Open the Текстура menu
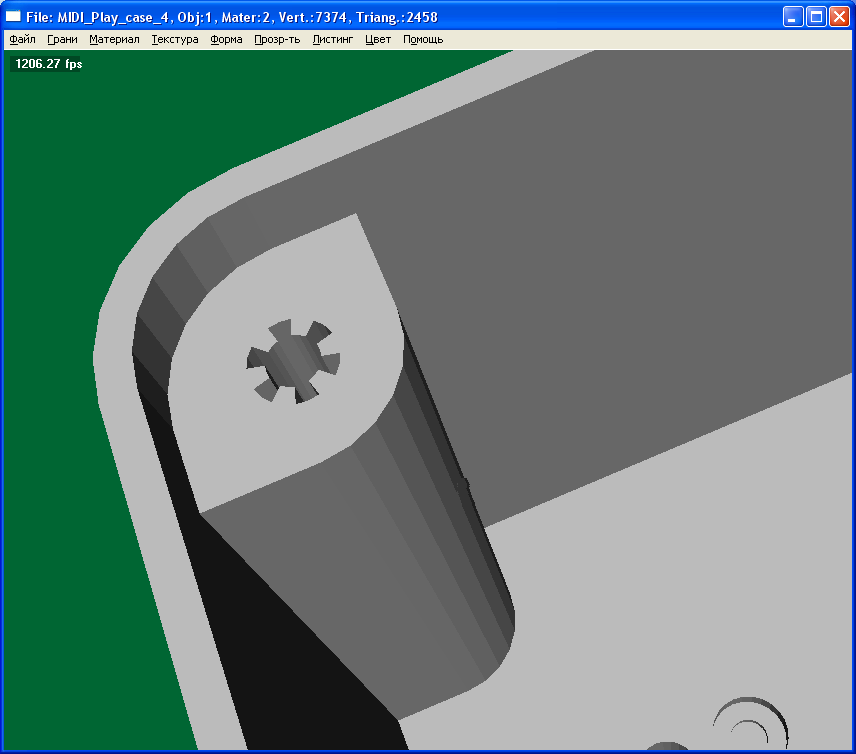Screen dimensions: 856x754 pyautogui.click(x=175, y=40)
